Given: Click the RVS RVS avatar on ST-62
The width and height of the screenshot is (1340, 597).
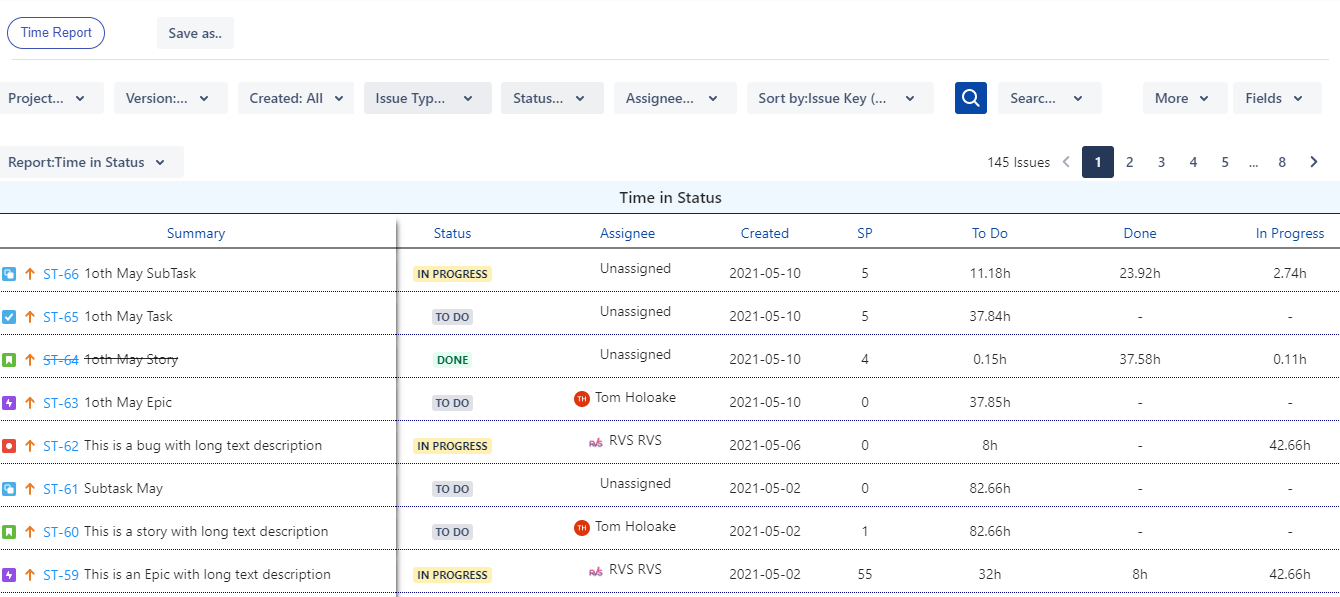Looking at the screenshot, I should click(x=596, y=442).
